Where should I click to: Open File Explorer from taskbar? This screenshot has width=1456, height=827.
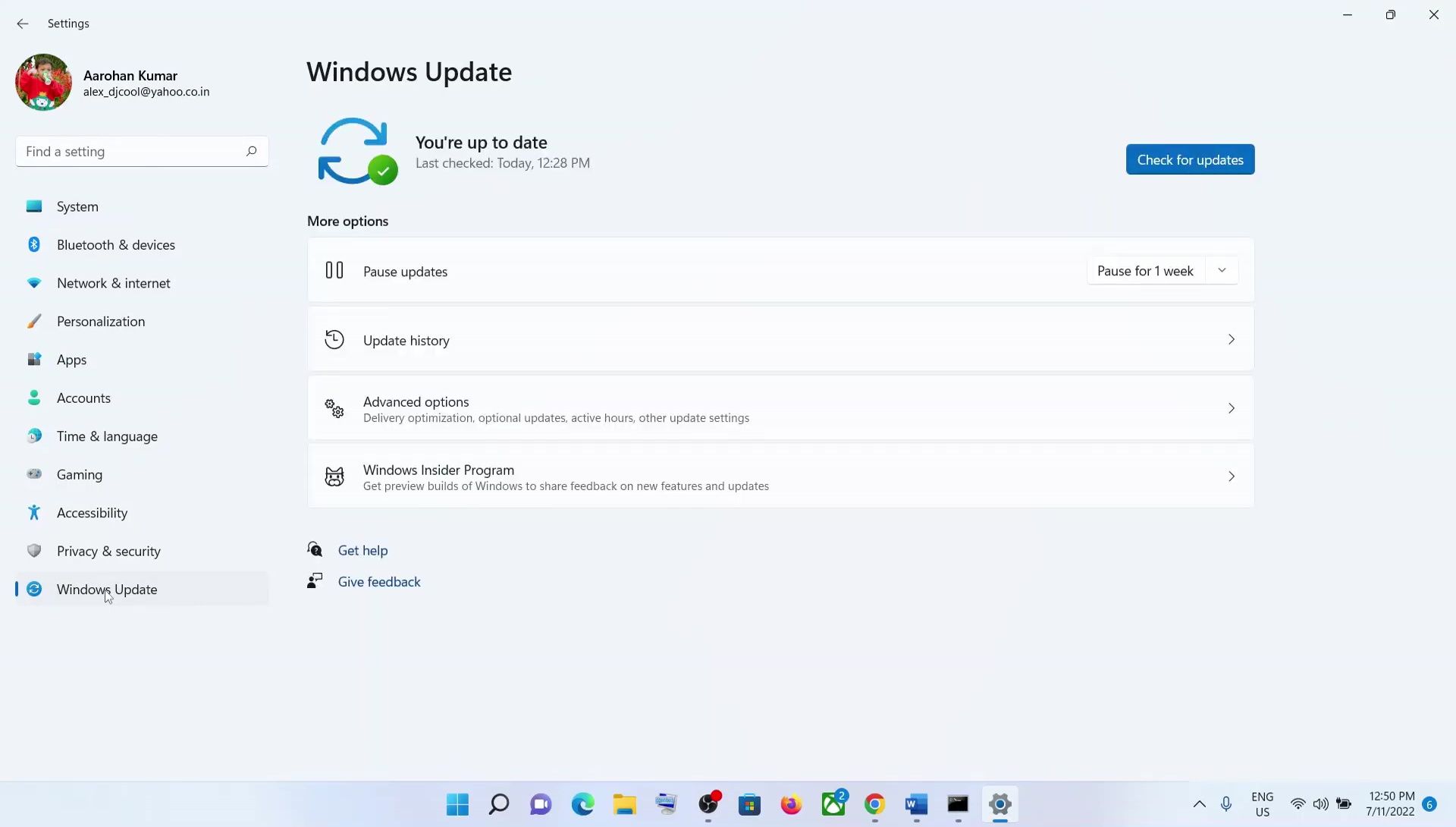click(624, 804)
